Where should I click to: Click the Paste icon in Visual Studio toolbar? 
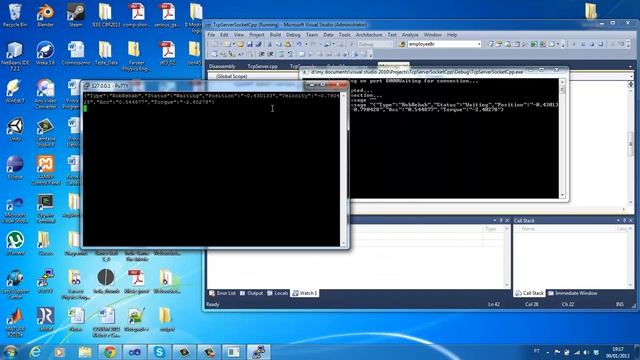288,44
